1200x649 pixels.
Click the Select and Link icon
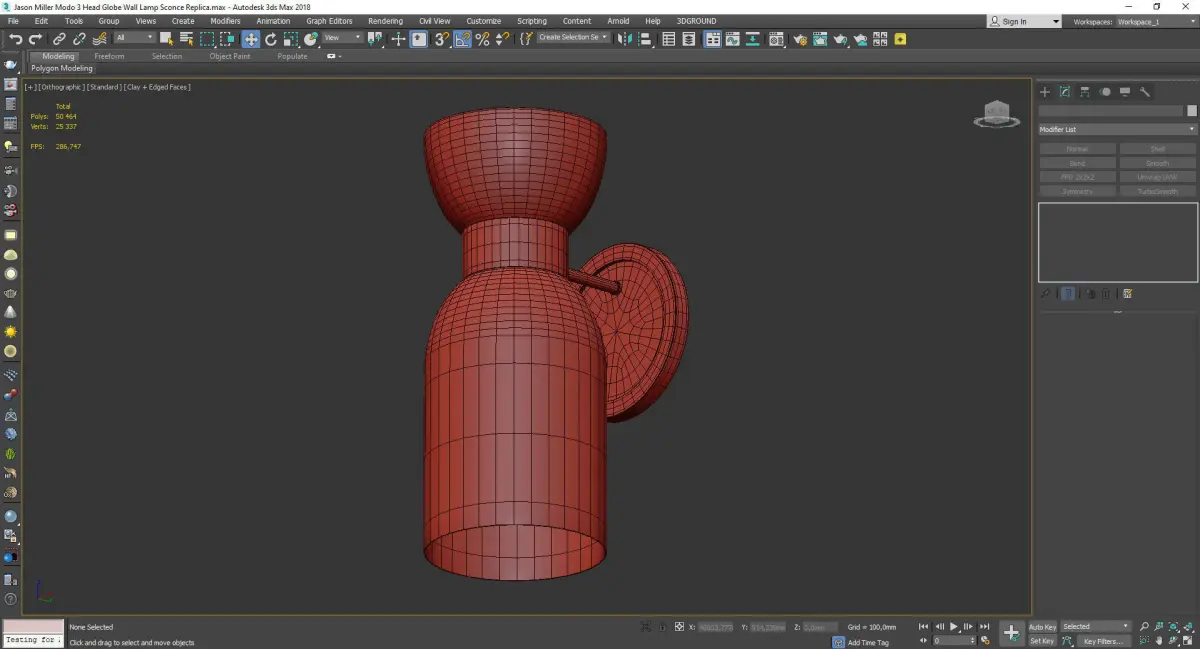(x=60, y=39)
